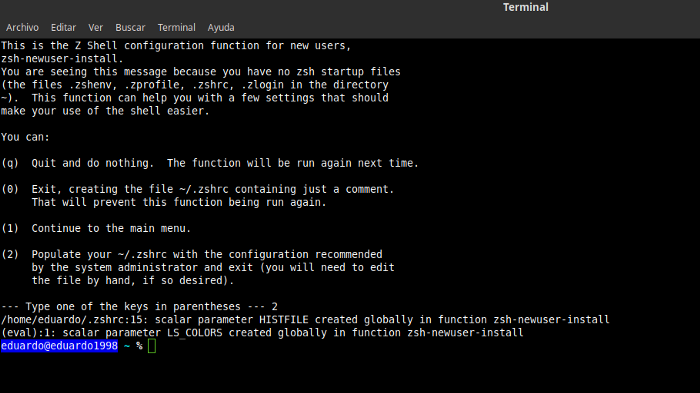Open the Ayuda help menu
This screenshot has width=700, height=393.
pos(221,28)
